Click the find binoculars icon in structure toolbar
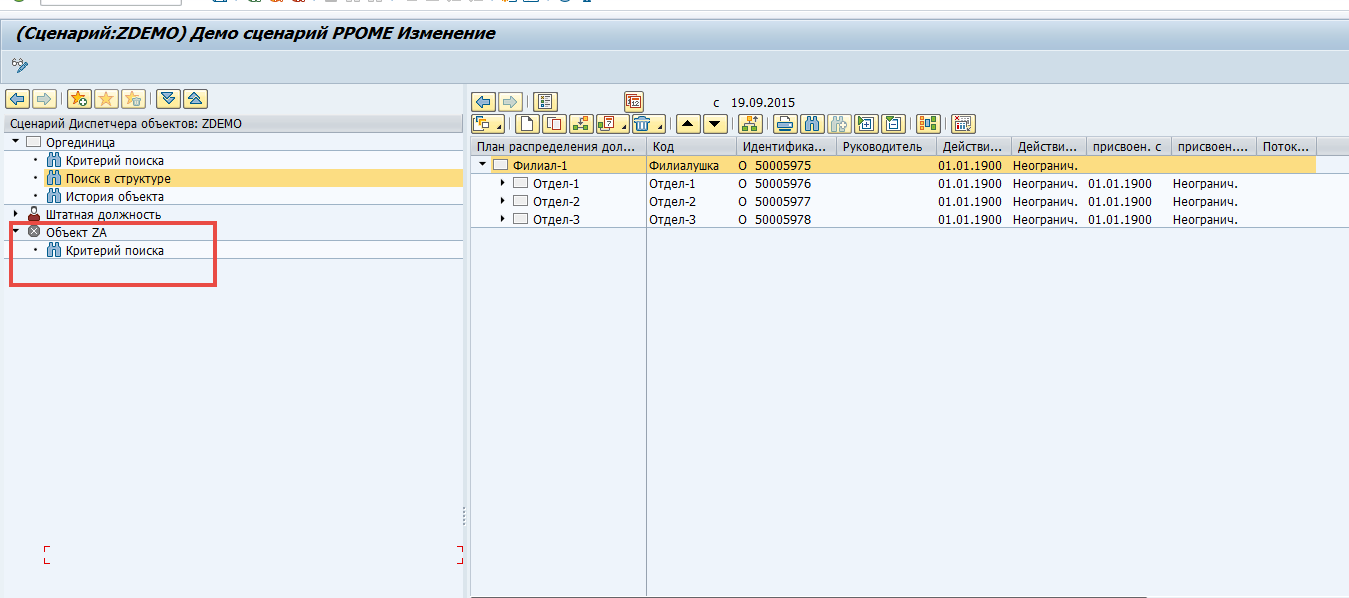Image resolution: width=1349 pixels, height=598 pixels. (812, 124)
